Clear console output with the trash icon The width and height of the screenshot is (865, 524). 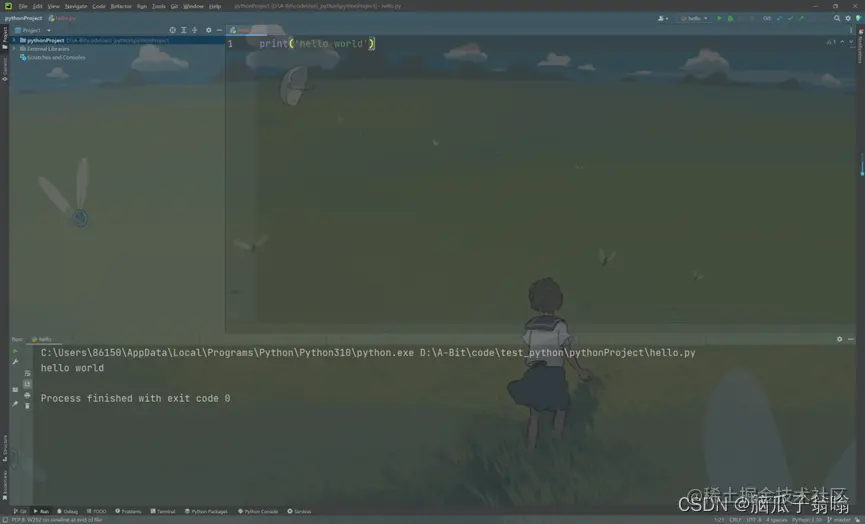[27, 406]
